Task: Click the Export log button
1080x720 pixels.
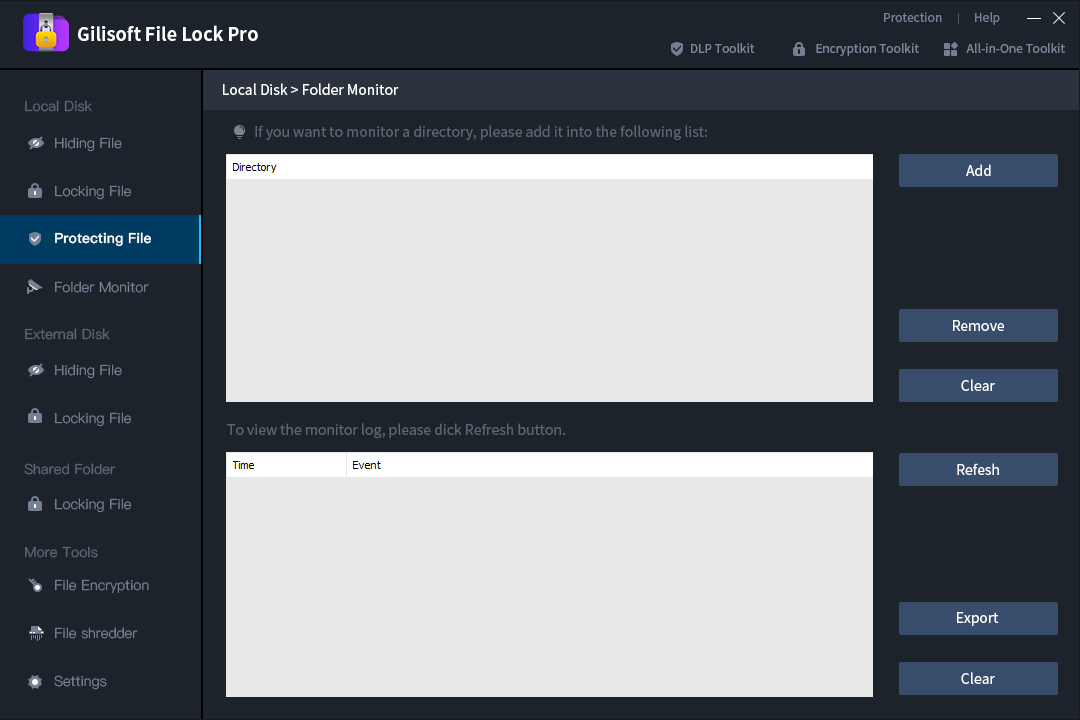Action: (x=978, y=619)
